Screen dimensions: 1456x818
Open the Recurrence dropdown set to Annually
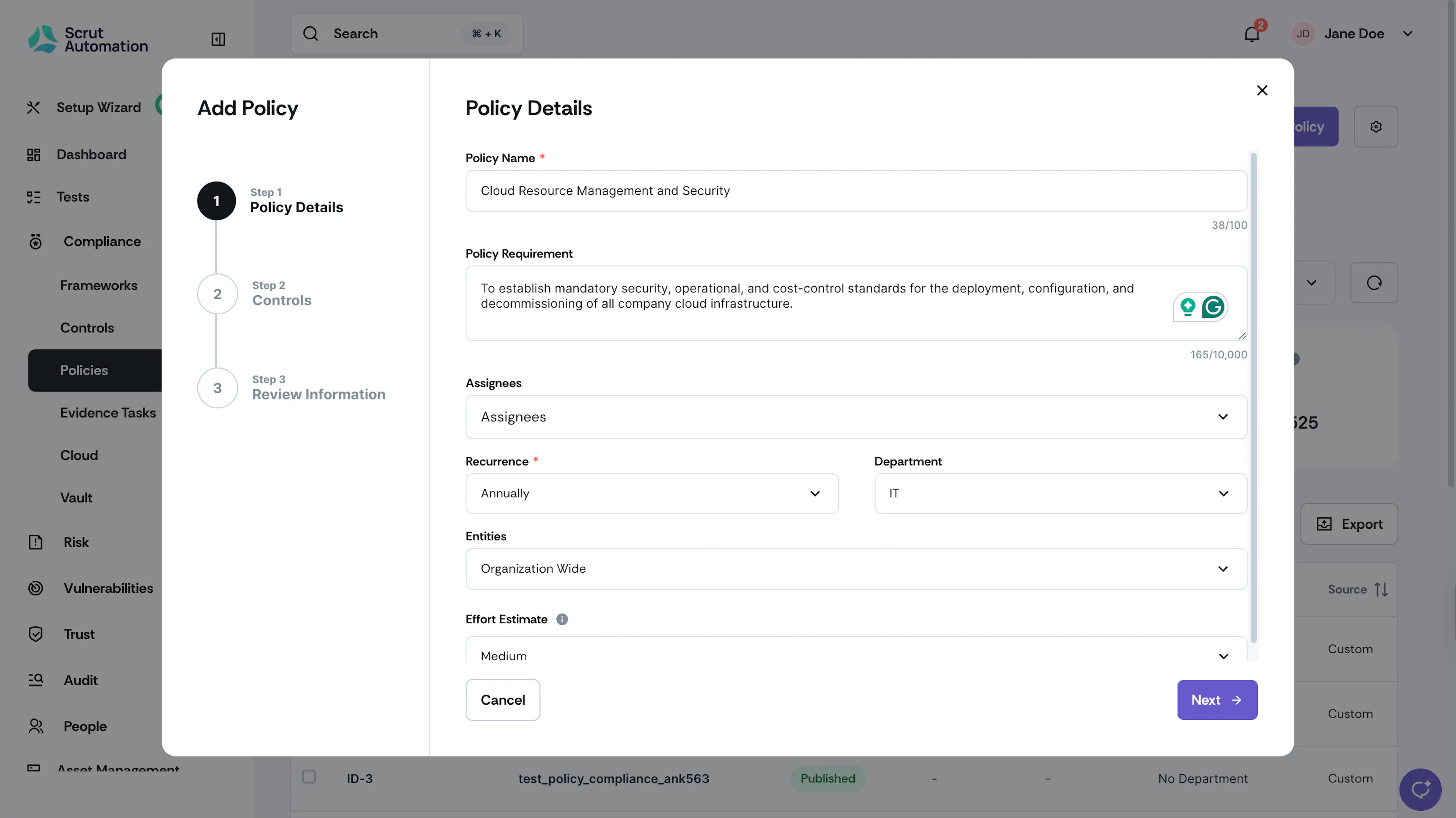(652, 493)
